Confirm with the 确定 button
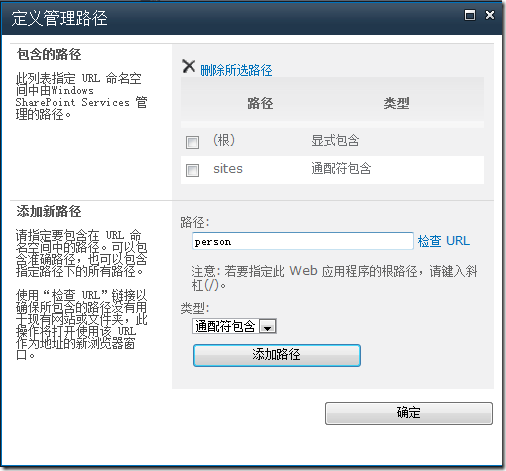Screen dimensions: 506x471 [409, 413]
